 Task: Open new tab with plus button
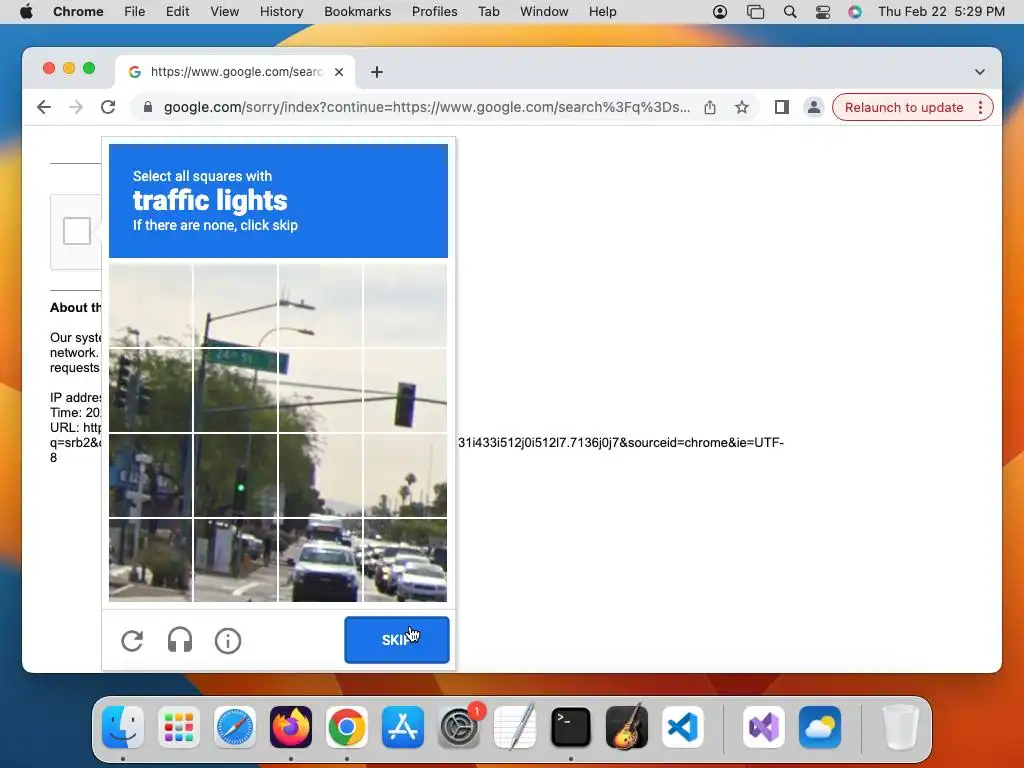click(x=377, y=72)
